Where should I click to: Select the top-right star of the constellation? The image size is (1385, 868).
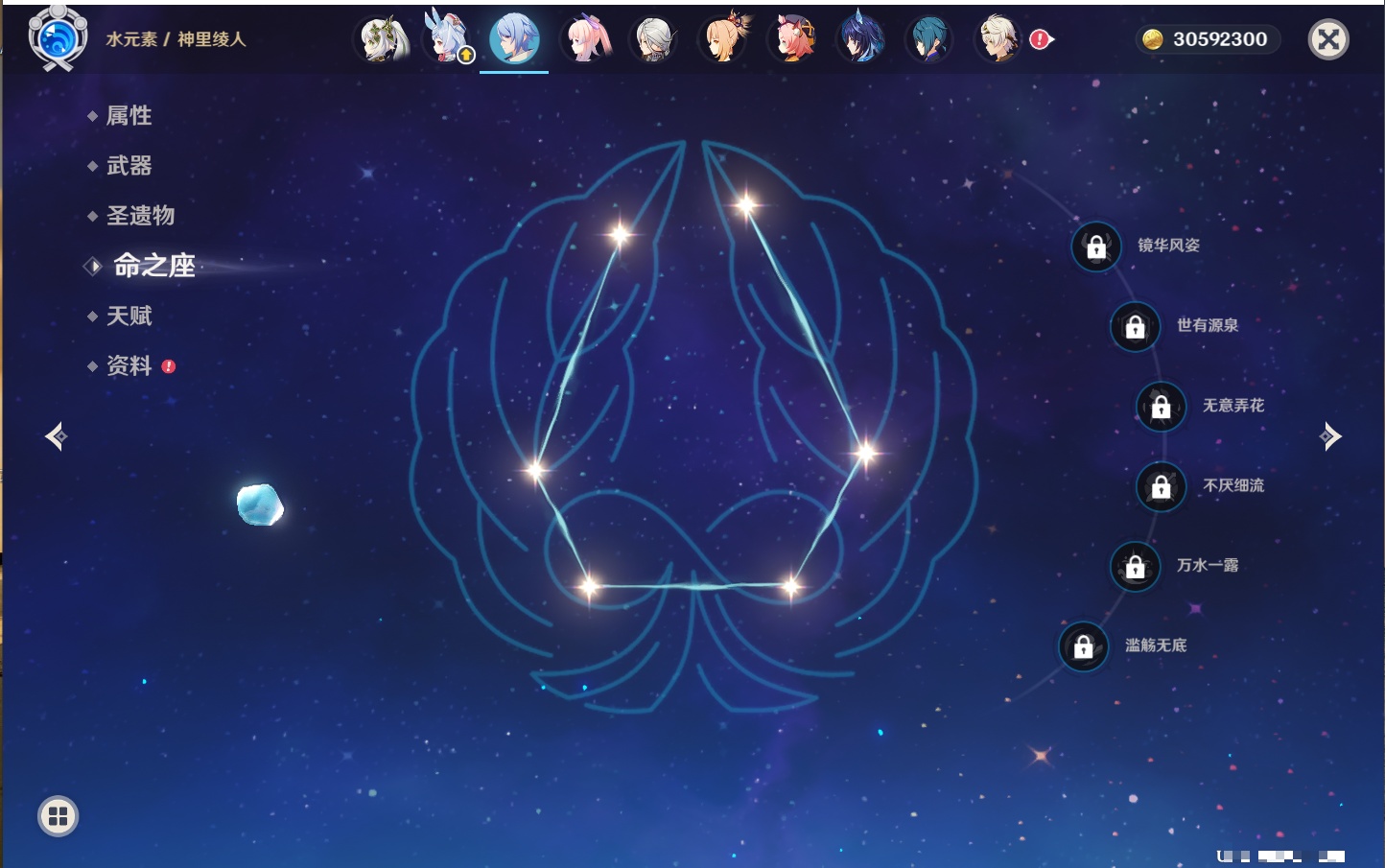tap(746, 204)
